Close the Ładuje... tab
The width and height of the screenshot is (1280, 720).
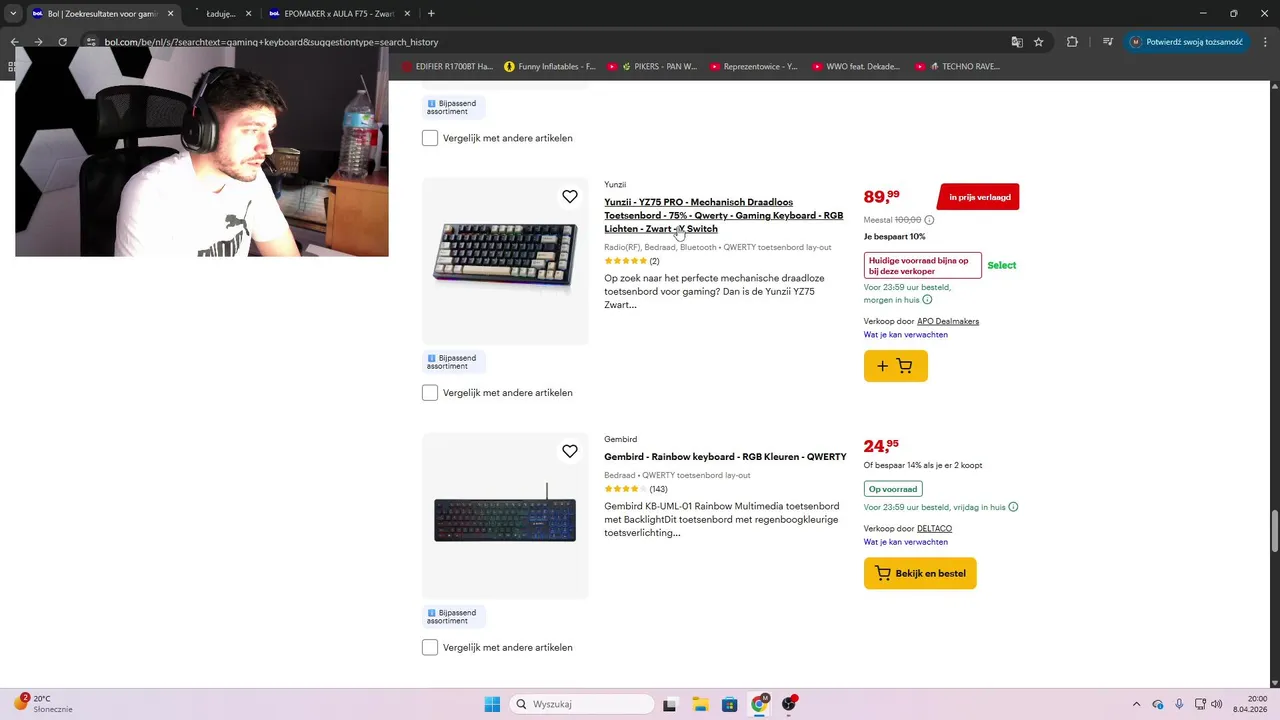click(248, 14)
